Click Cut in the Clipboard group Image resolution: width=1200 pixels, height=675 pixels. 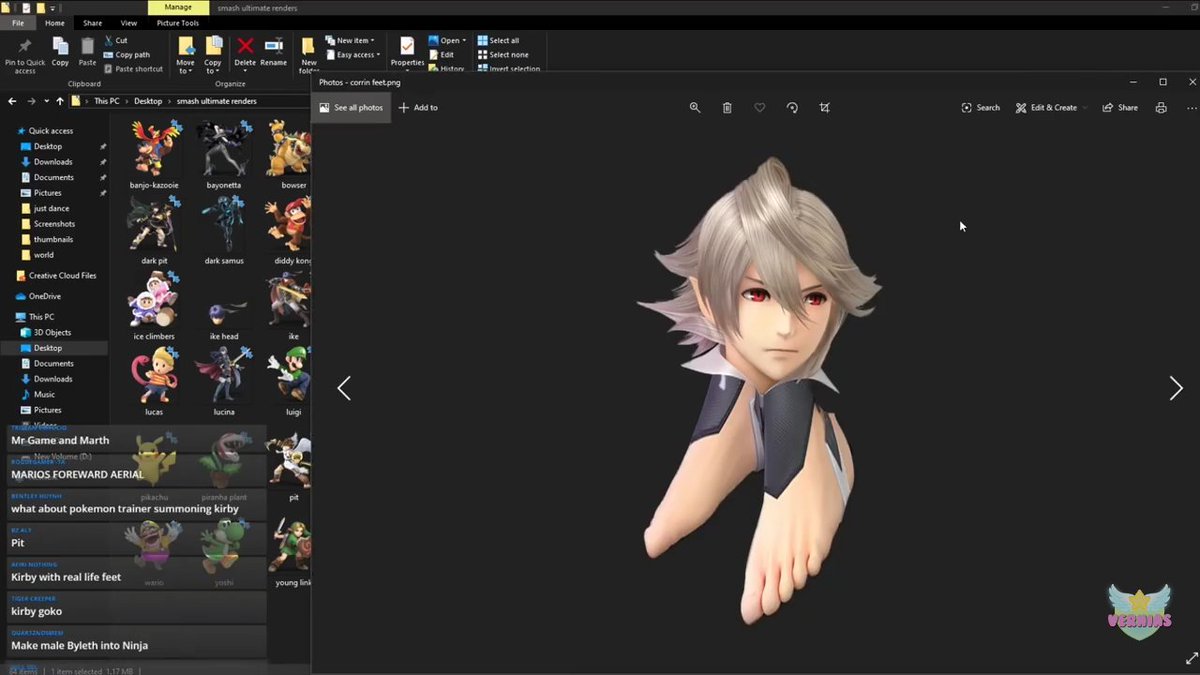[116, 41]
